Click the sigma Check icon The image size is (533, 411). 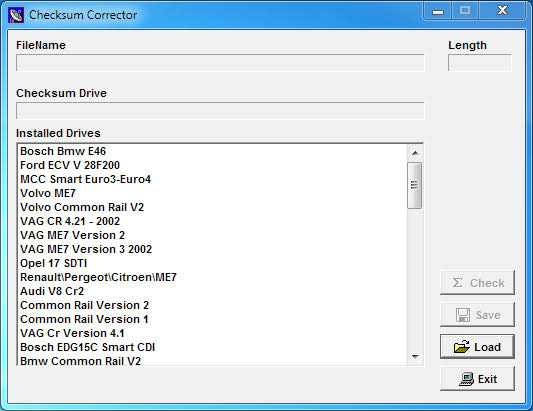[458, 282]
